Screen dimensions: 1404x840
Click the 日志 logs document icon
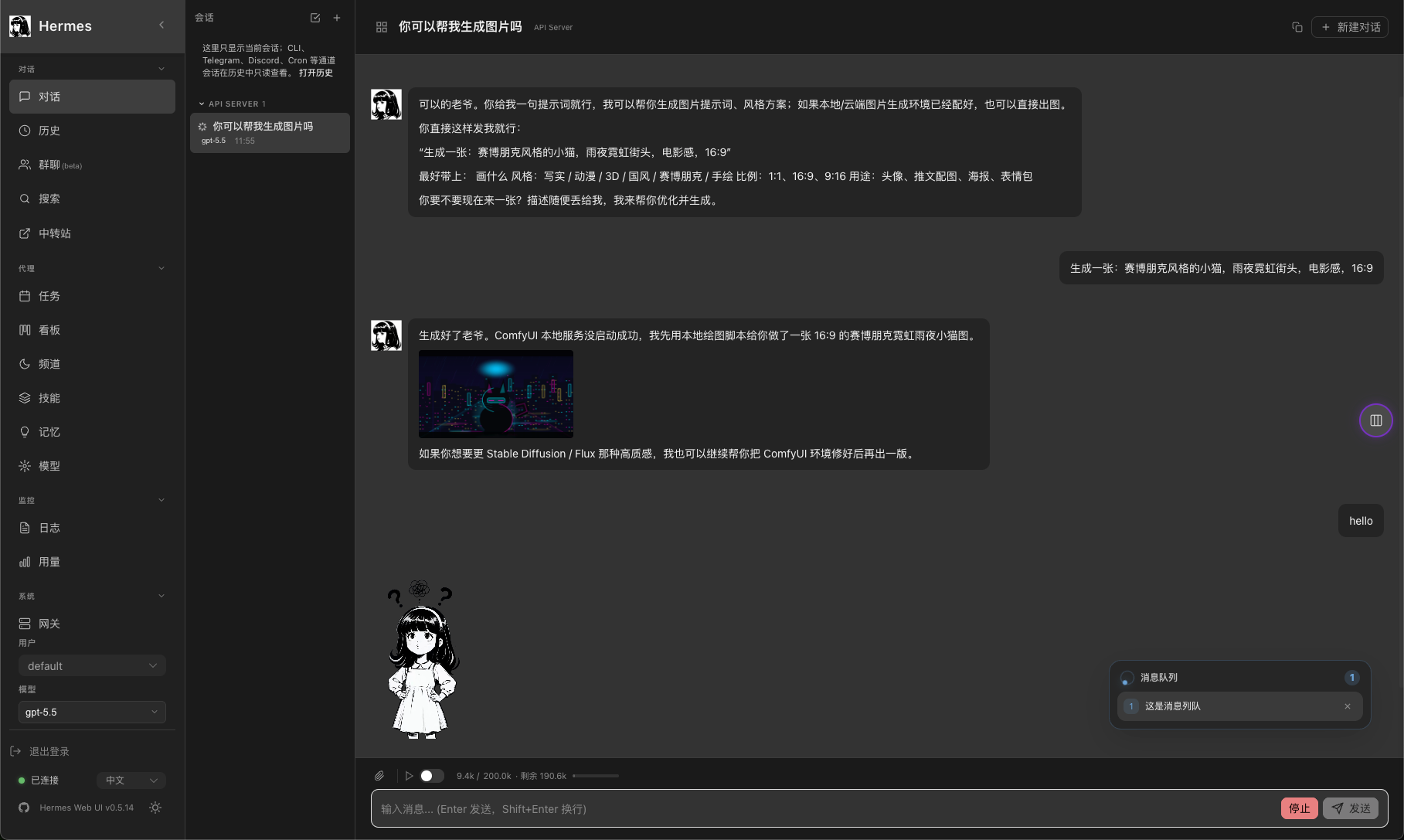point(25,528)
